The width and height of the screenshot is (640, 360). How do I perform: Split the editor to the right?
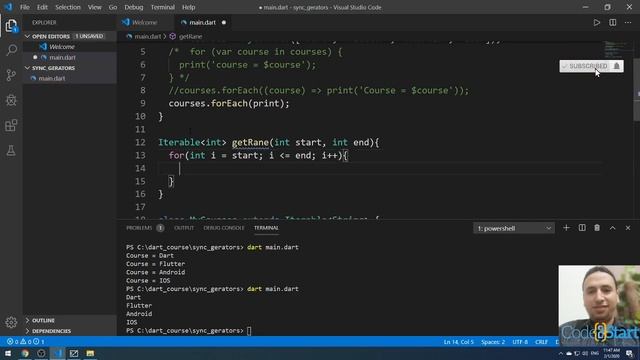[613, 22]
